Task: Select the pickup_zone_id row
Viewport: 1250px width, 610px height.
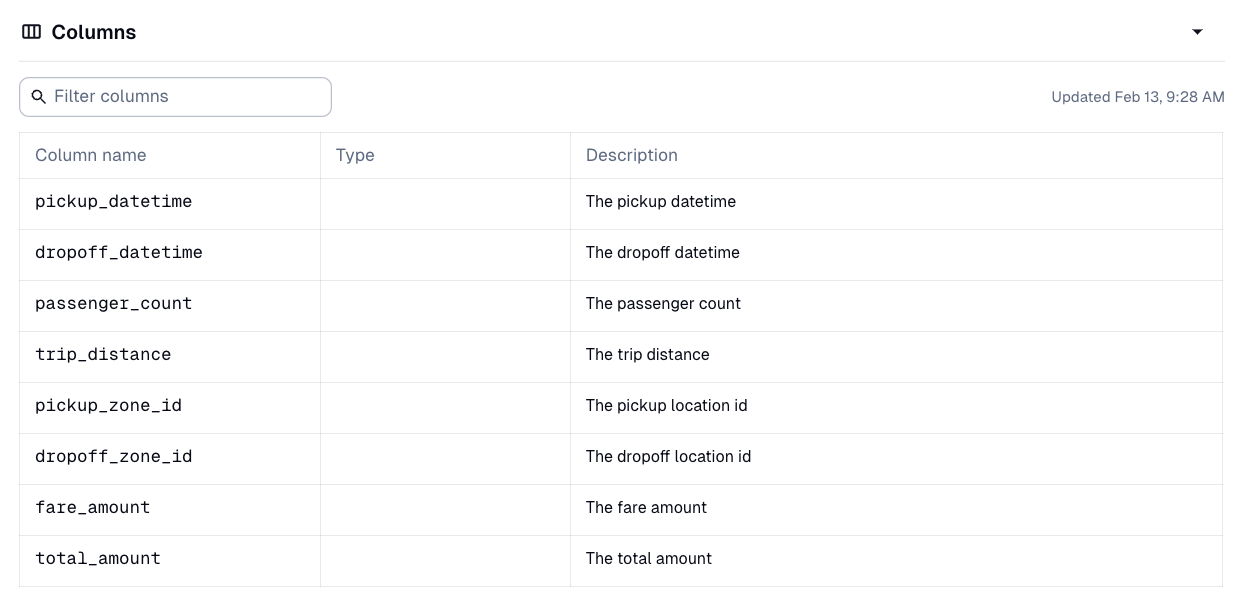Action: coord(108,405)
